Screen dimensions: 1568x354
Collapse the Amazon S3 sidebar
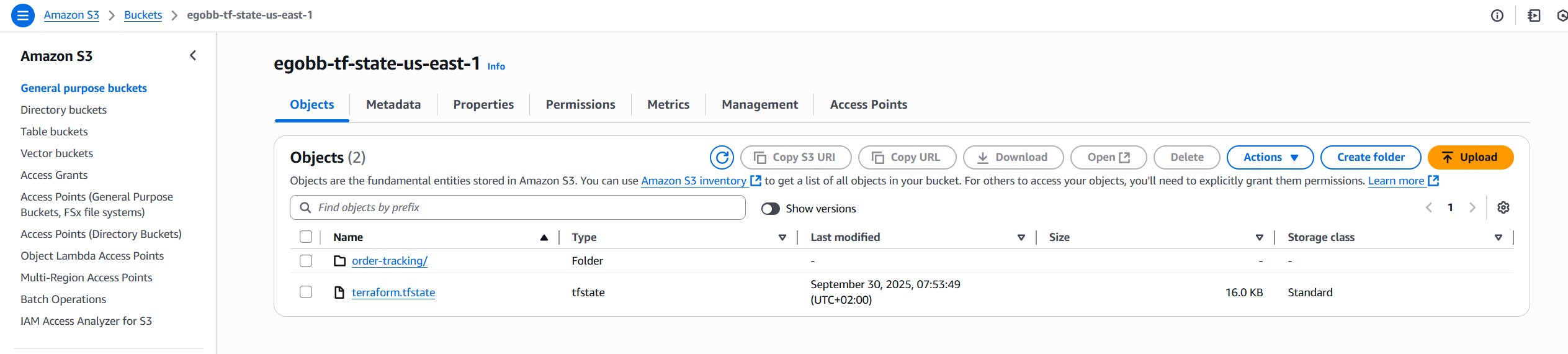[x=193, y=56]
